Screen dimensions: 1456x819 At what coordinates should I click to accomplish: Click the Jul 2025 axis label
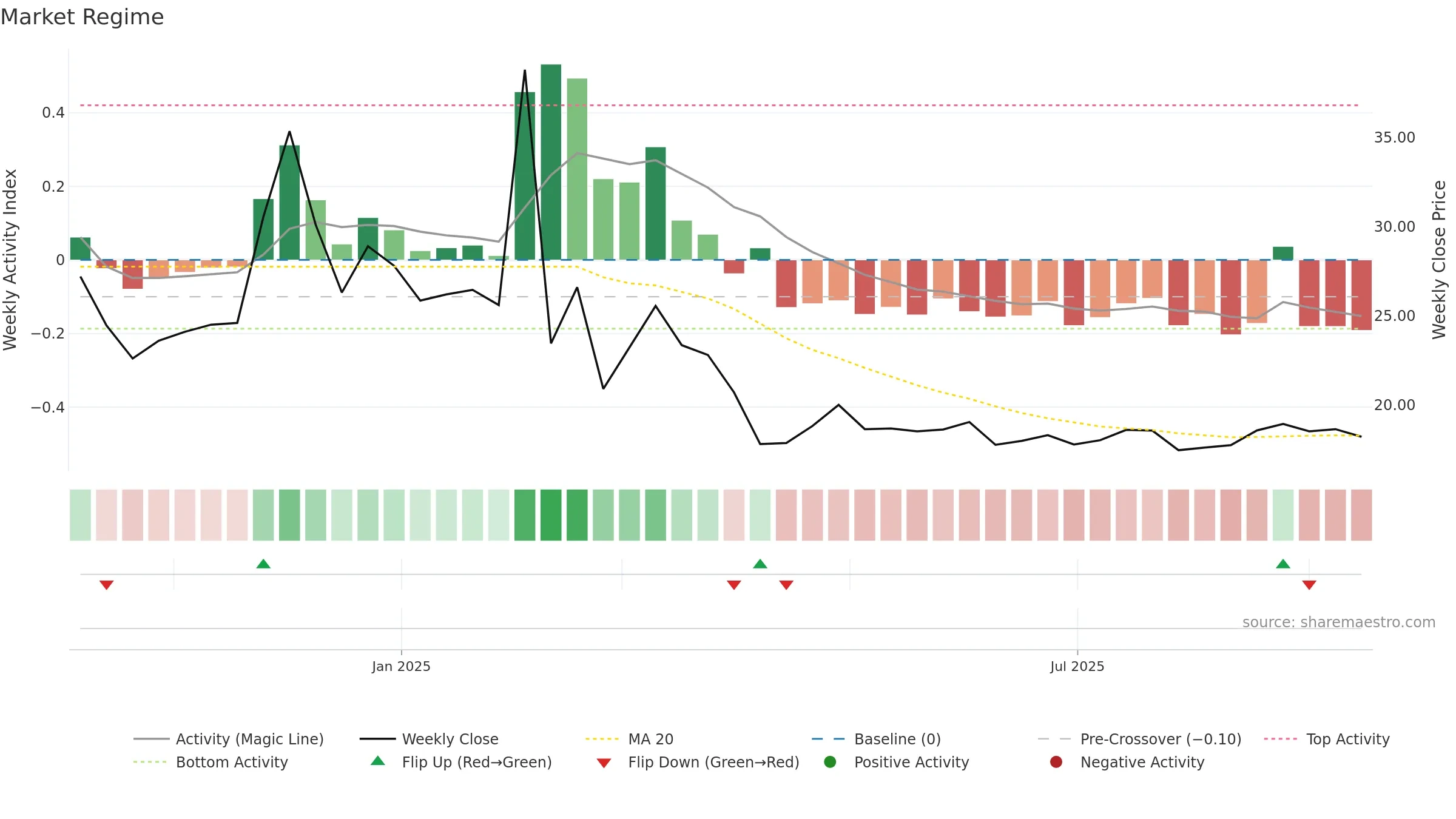tap(1077, 666)
